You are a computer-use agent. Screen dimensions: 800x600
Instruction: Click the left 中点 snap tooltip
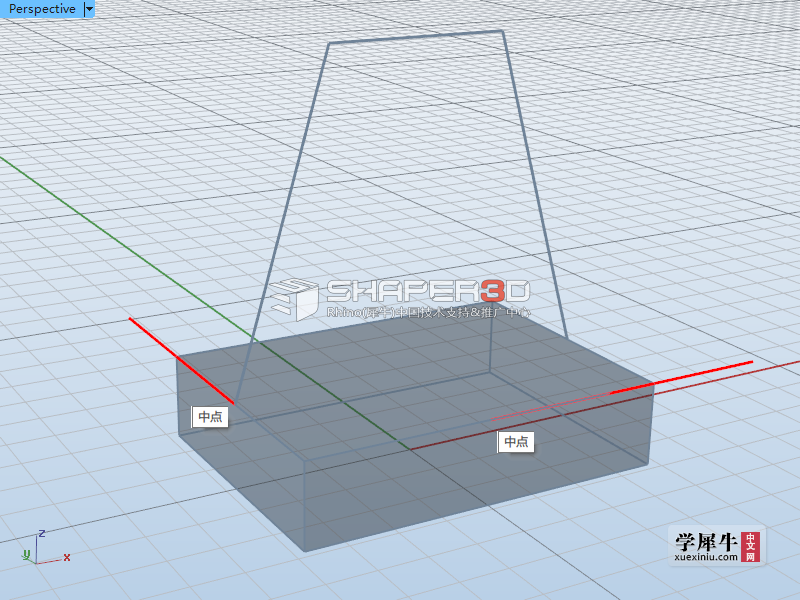pos(210,417)
